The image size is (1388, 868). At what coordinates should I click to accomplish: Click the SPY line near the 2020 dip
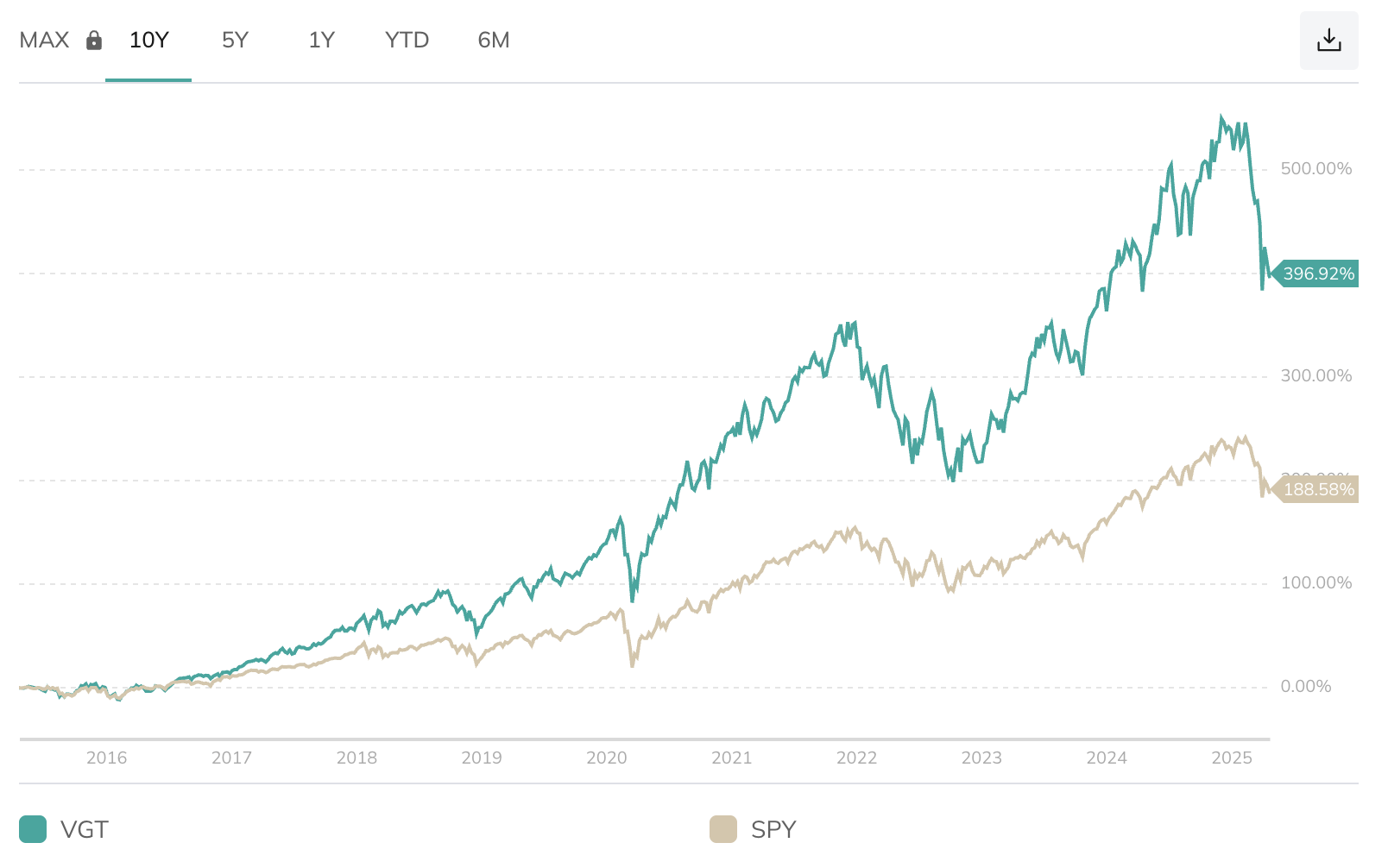pos(631,664)
